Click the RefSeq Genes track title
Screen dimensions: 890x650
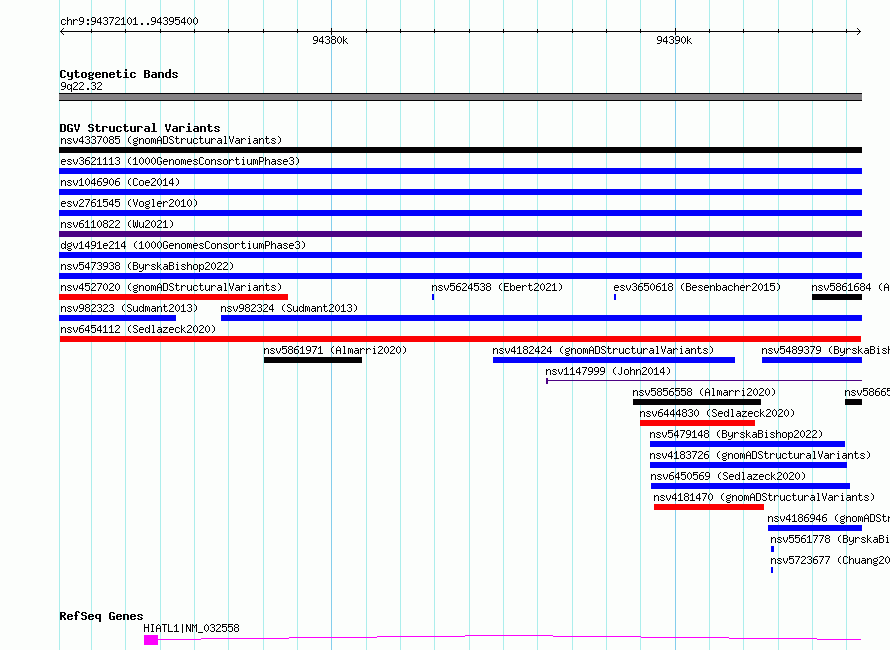pyautogui.click(x=101, y=617)
